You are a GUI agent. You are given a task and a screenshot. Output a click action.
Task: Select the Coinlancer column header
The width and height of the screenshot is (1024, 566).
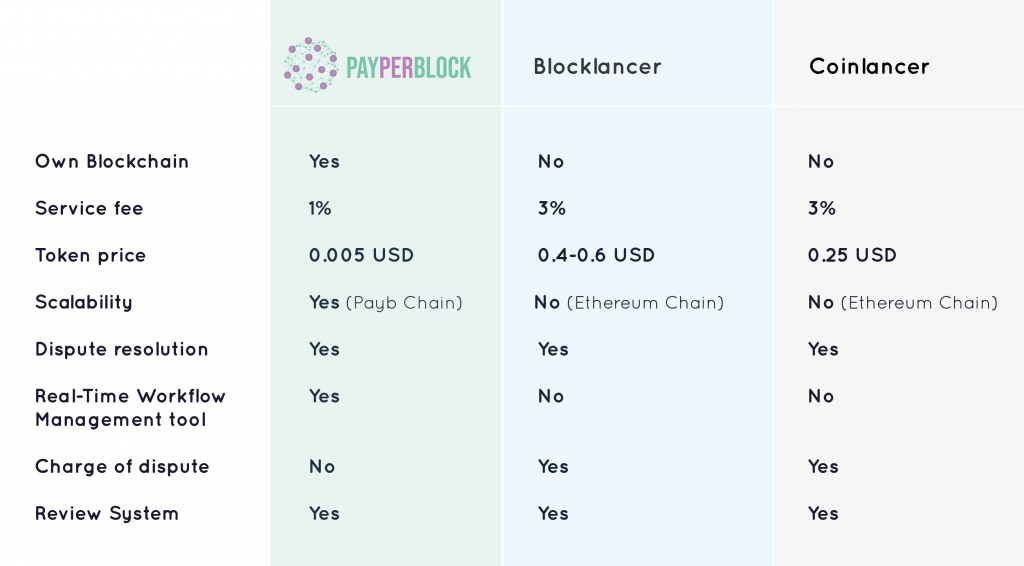tap(869, 67)
